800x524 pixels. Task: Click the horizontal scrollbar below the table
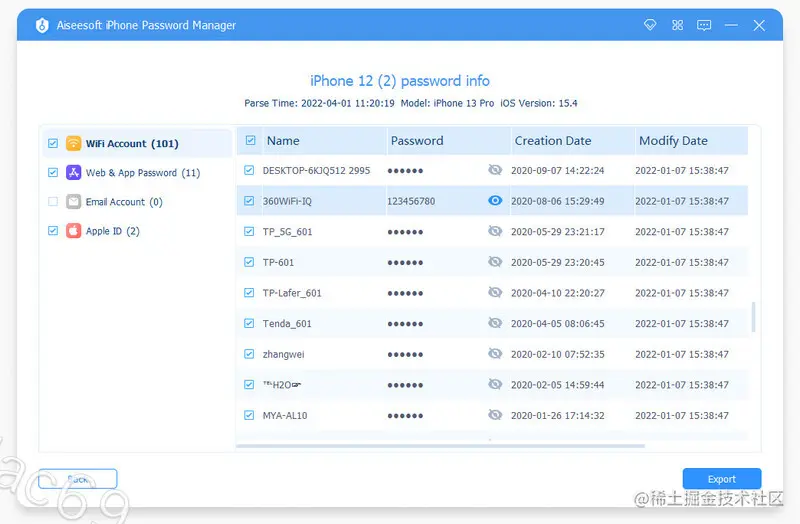coord(440,446)
